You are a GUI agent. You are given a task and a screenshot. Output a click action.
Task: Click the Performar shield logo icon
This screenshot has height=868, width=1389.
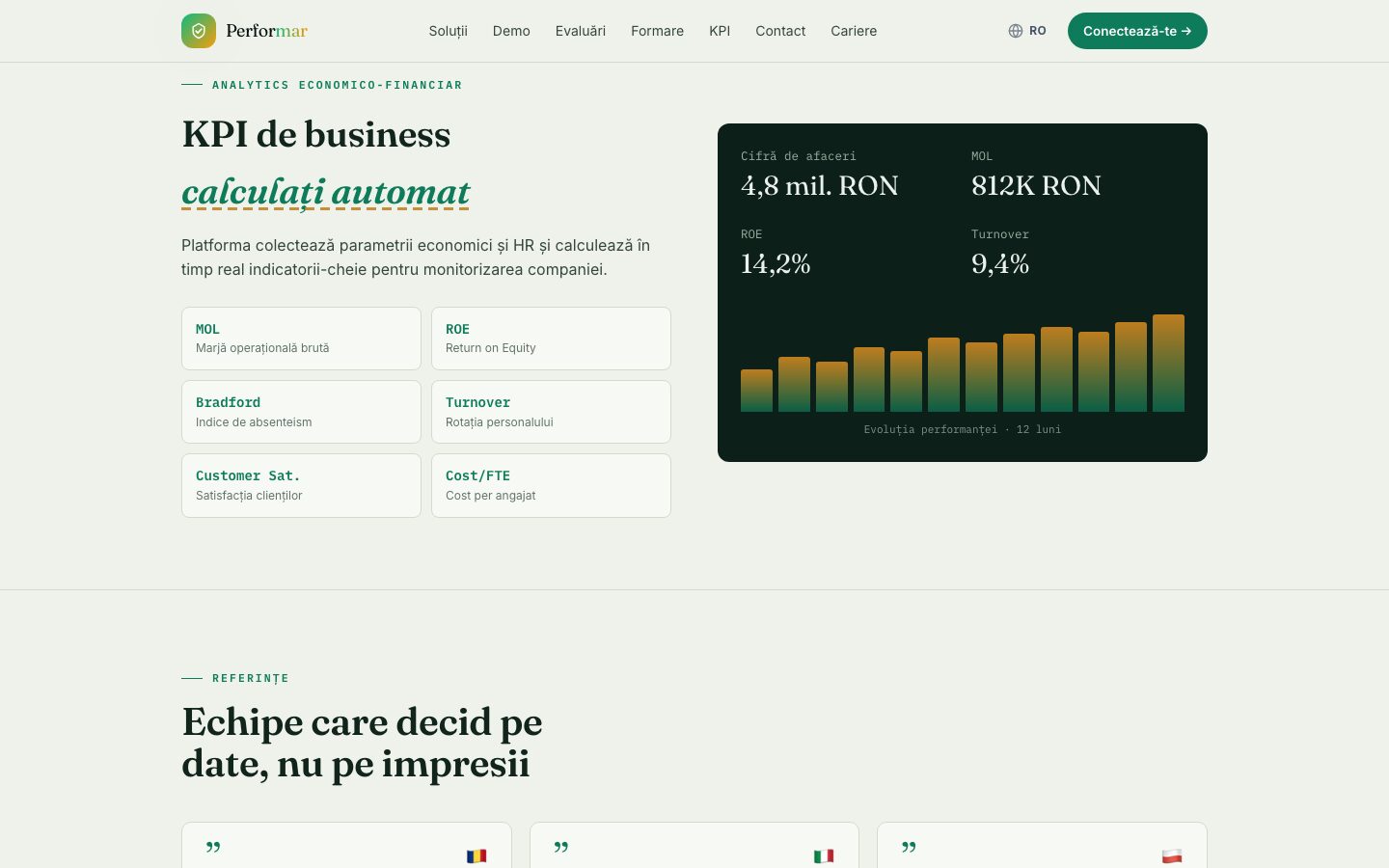(199, 31)
